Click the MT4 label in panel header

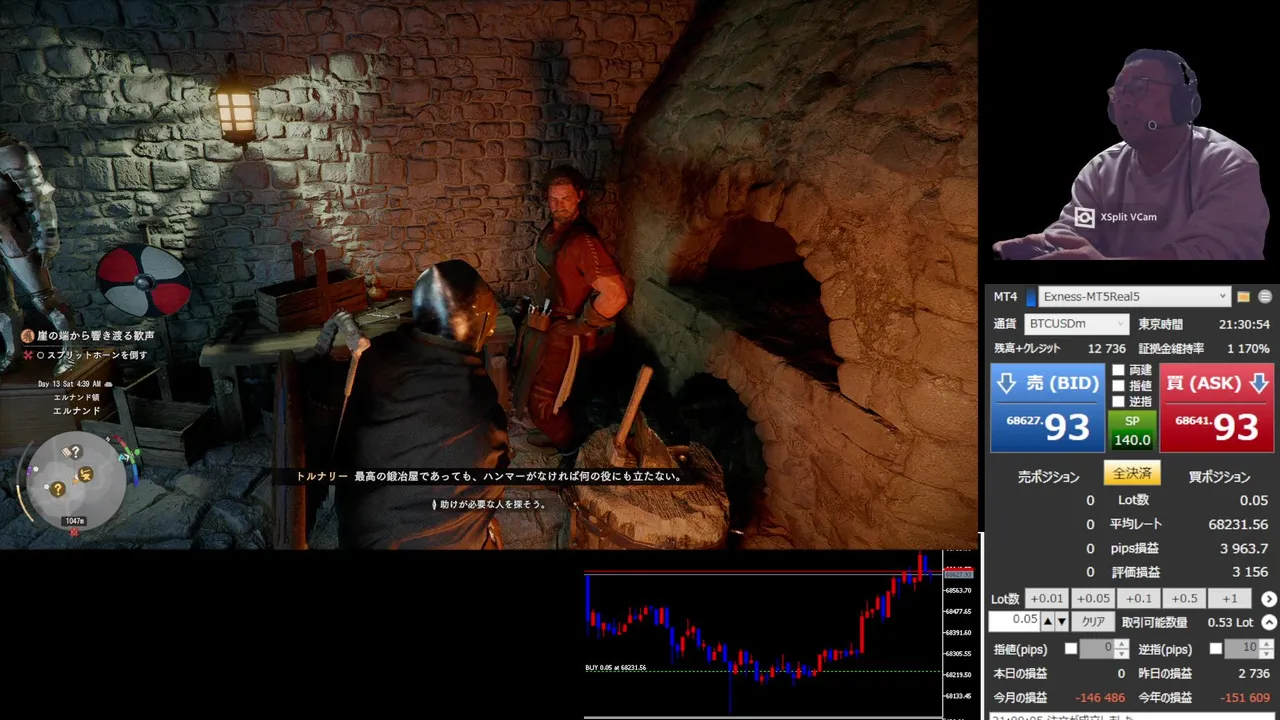[x=1005, y=297]
